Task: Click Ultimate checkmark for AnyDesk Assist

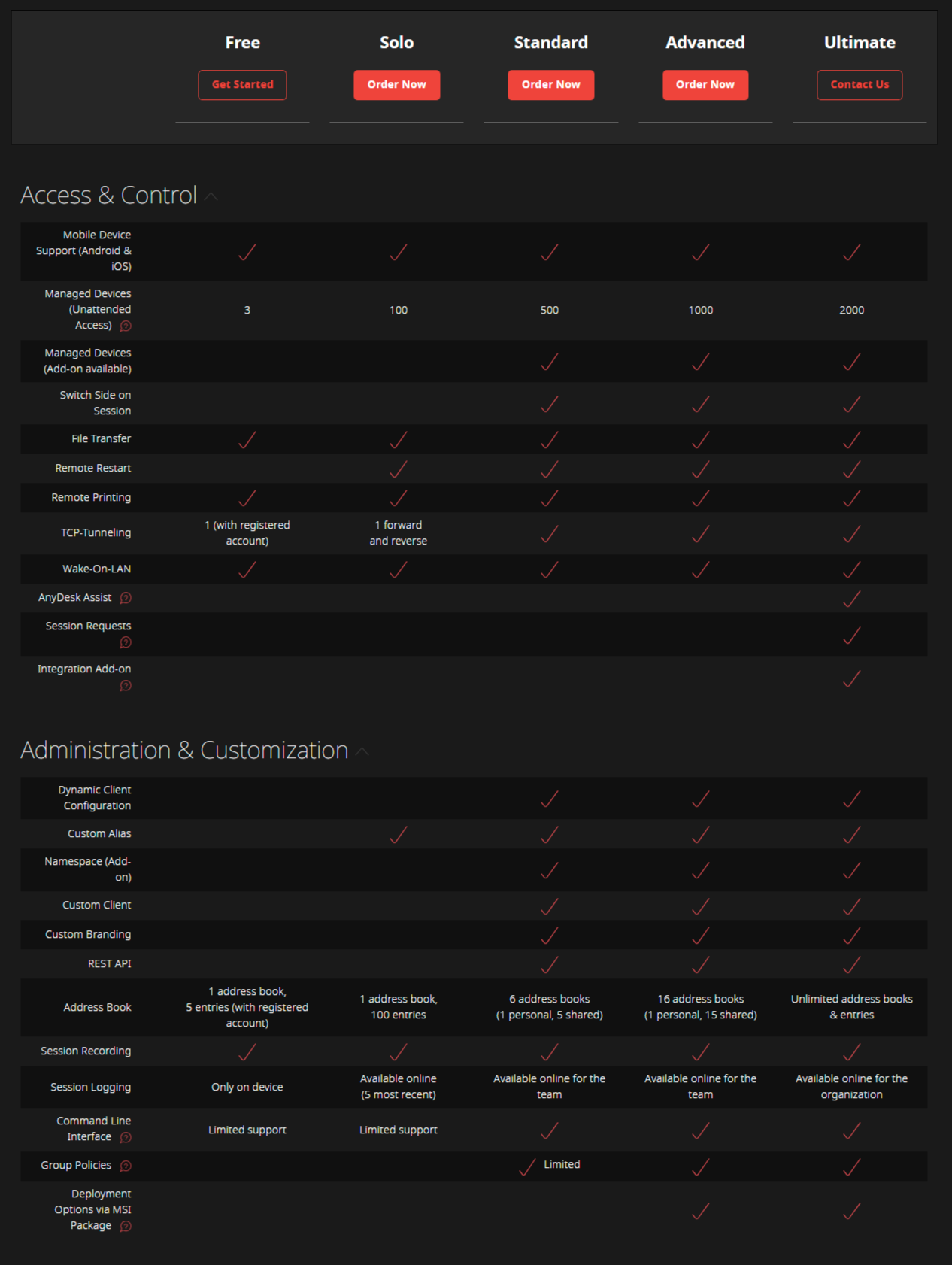Action: click(851, 599)
